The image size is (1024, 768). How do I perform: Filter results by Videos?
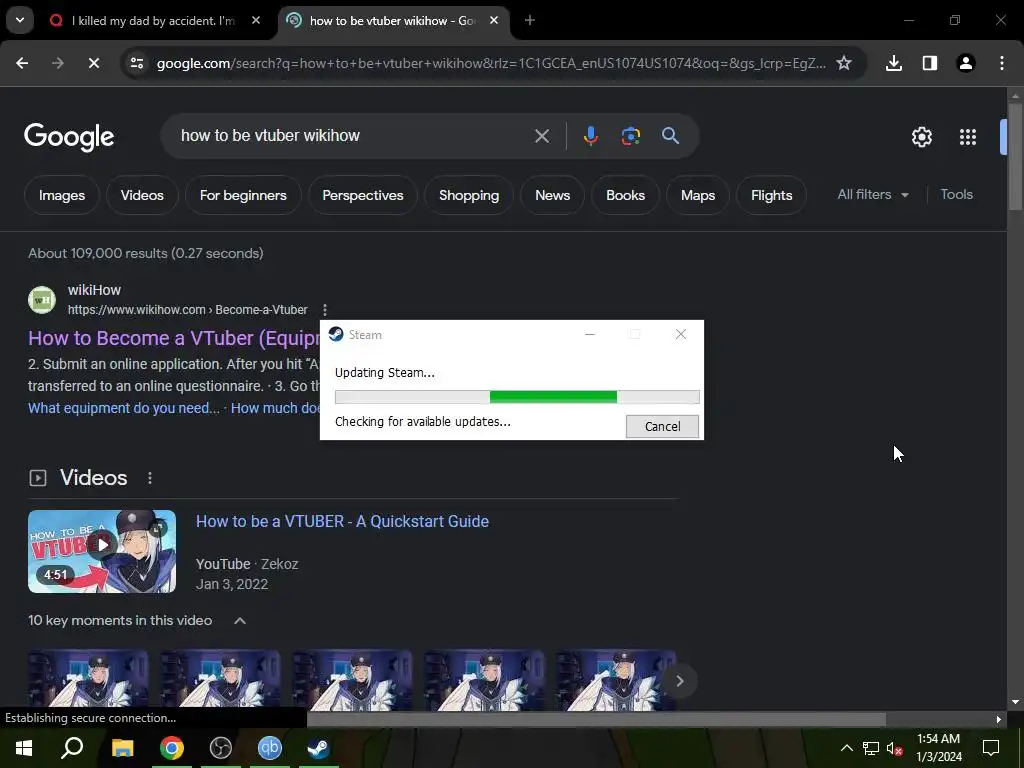[142, 195]
